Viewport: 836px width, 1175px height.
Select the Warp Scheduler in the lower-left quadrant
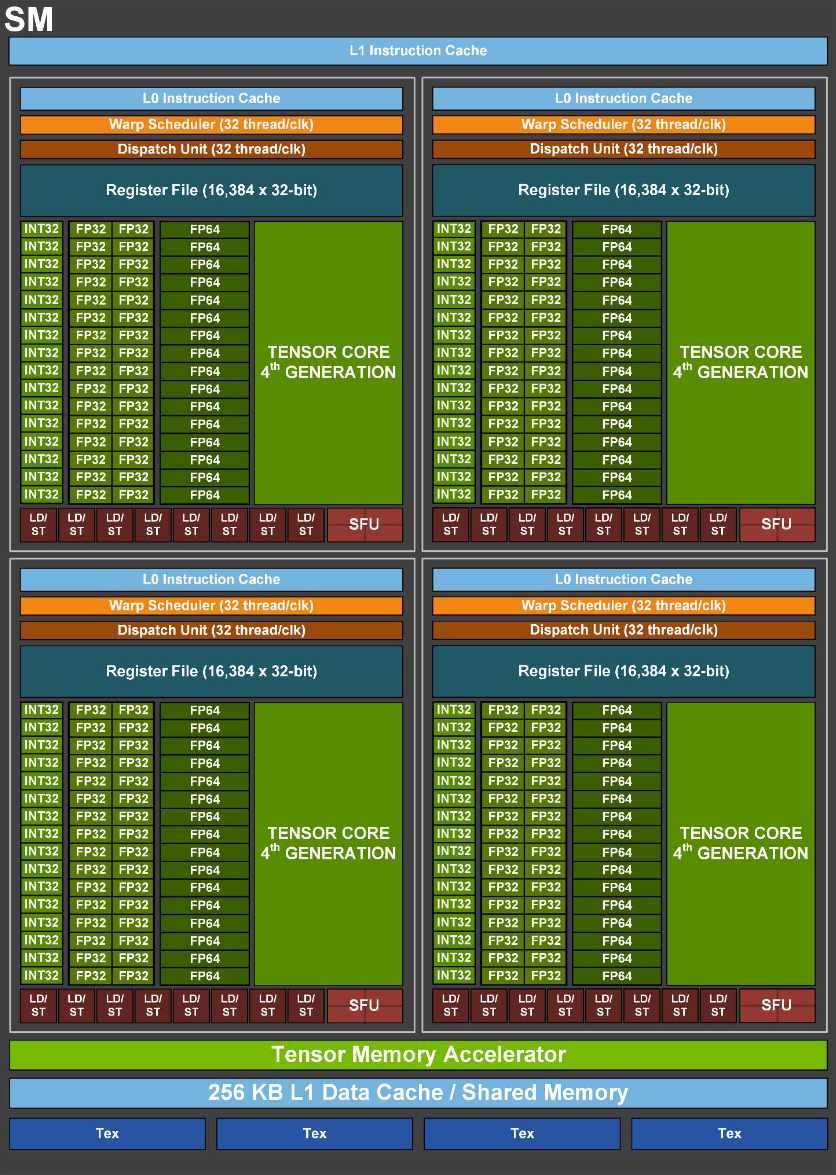[211, 605]
